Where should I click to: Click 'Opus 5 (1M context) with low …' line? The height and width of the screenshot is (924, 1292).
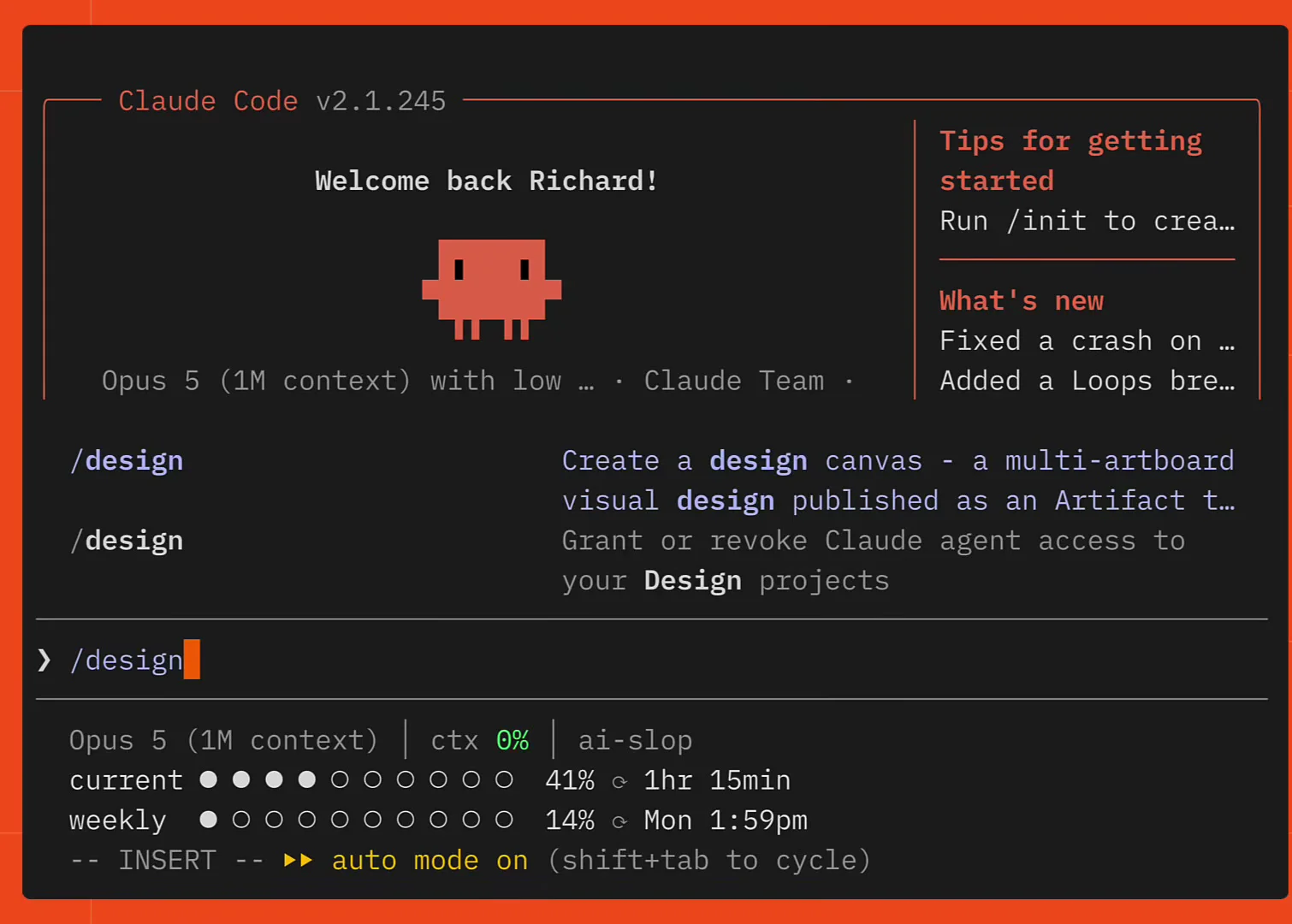(347, 381)
